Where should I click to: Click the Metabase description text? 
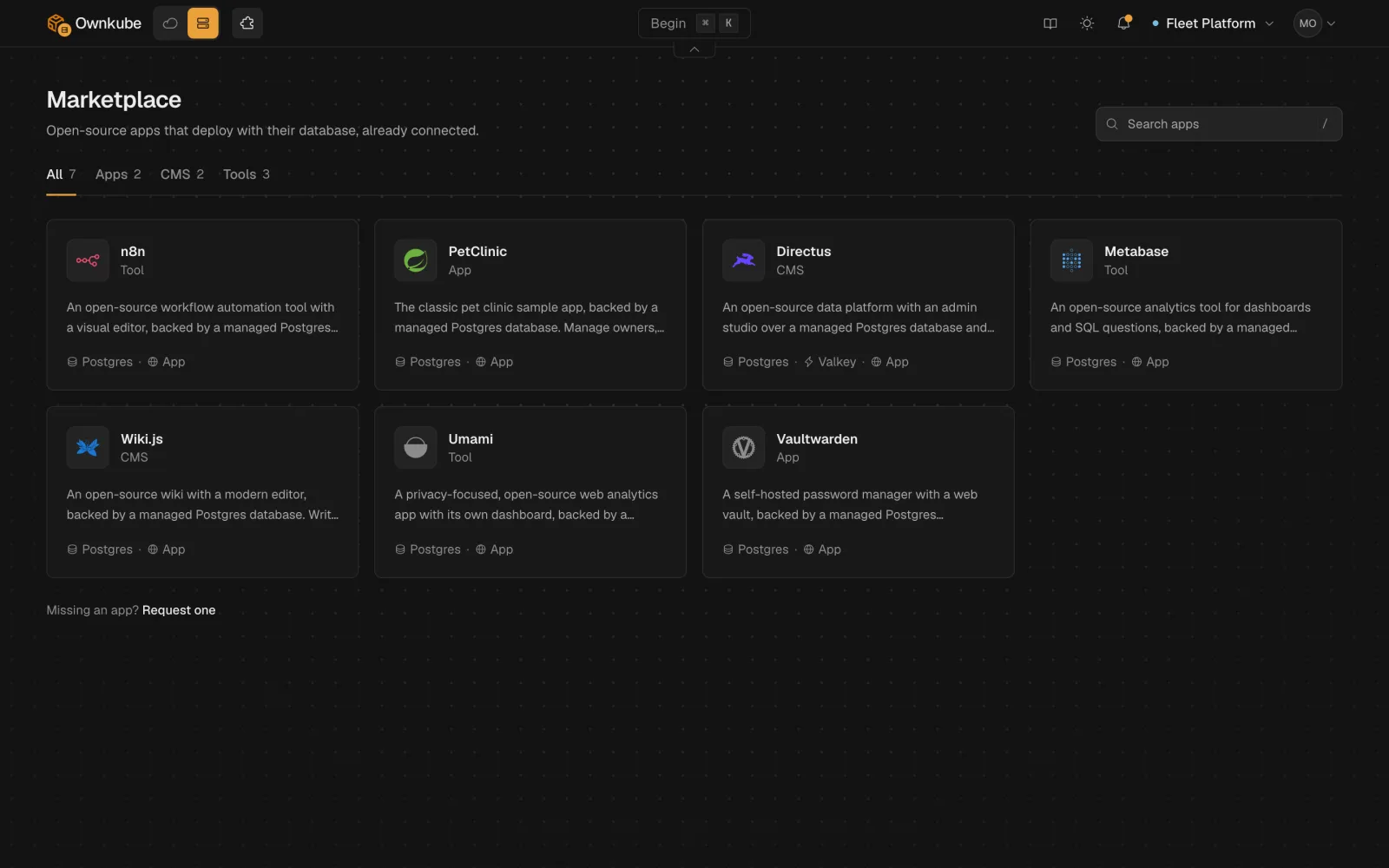1181,318
